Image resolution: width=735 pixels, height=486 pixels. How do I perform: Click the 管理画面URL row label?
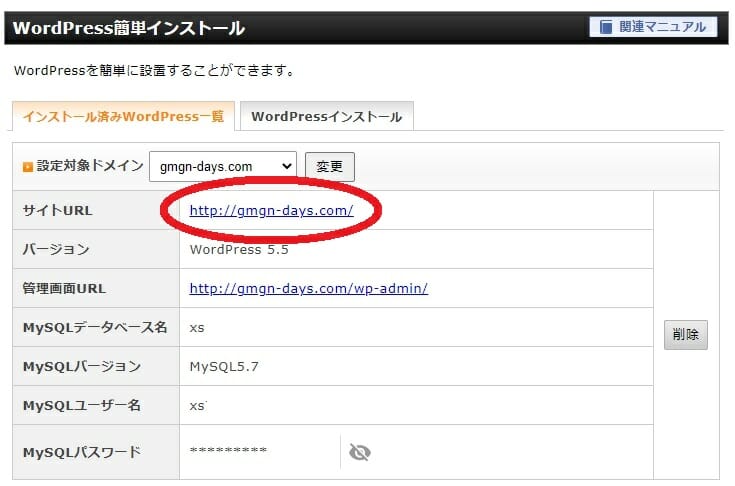coord(64,288)
